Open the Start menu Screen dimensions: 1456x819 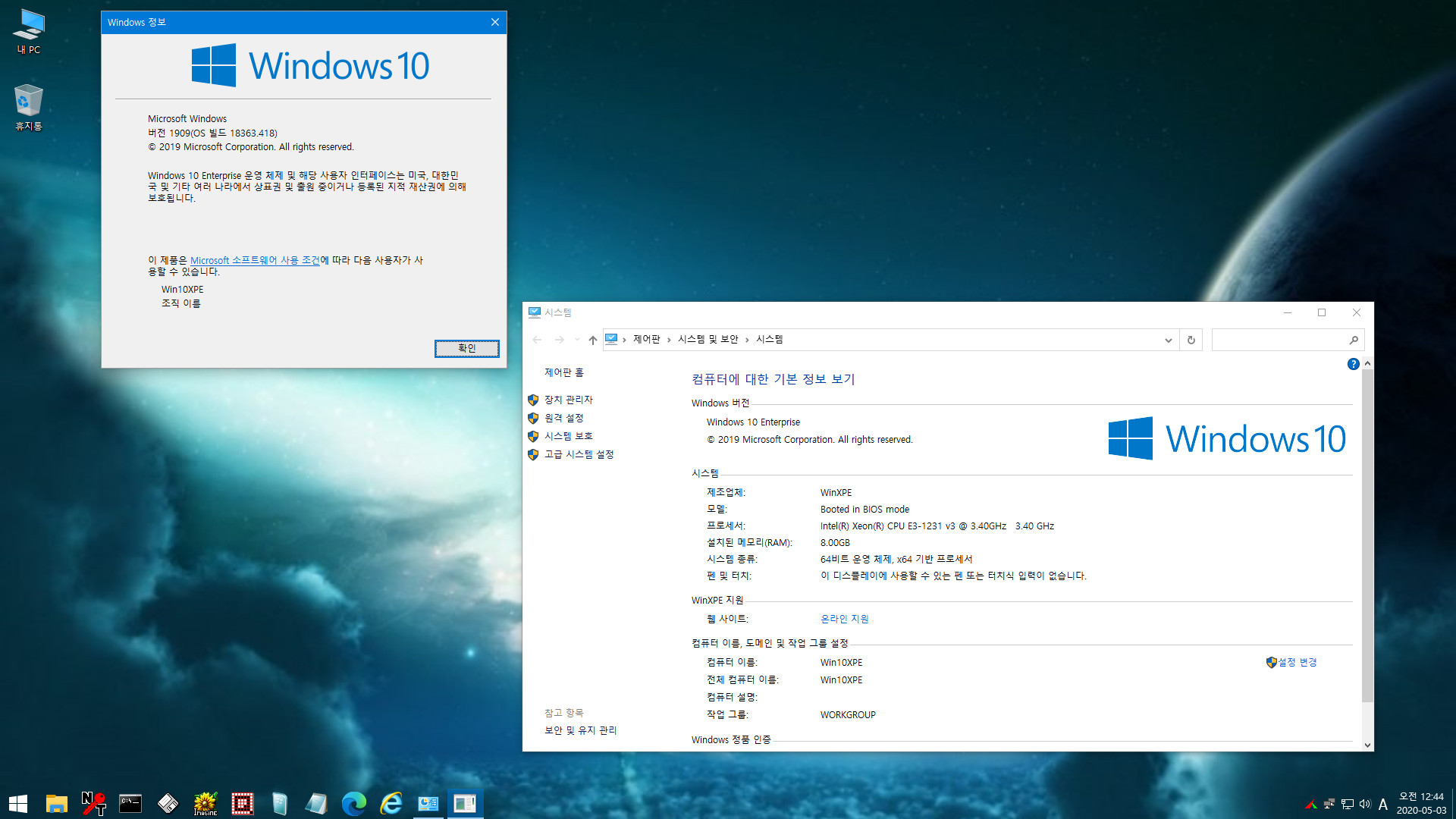tap(18, 803)
